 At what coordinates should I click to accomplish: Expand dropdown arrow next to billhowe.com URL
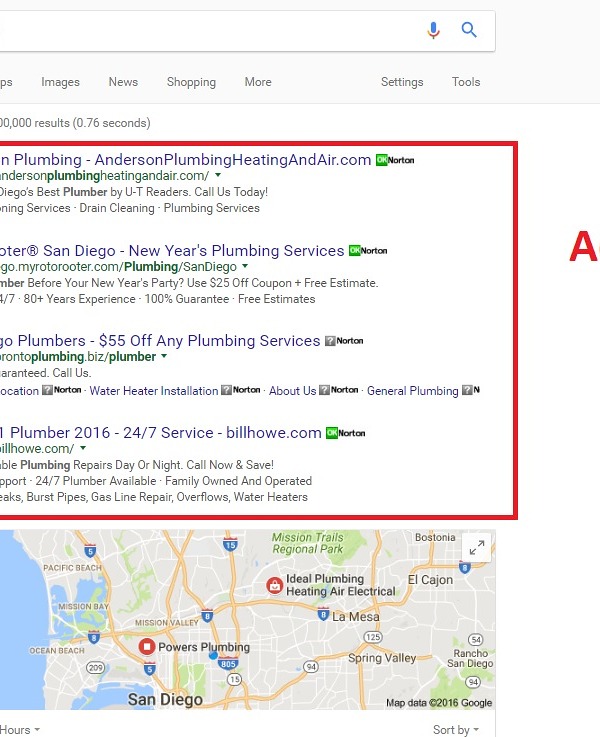coord(83,448)
